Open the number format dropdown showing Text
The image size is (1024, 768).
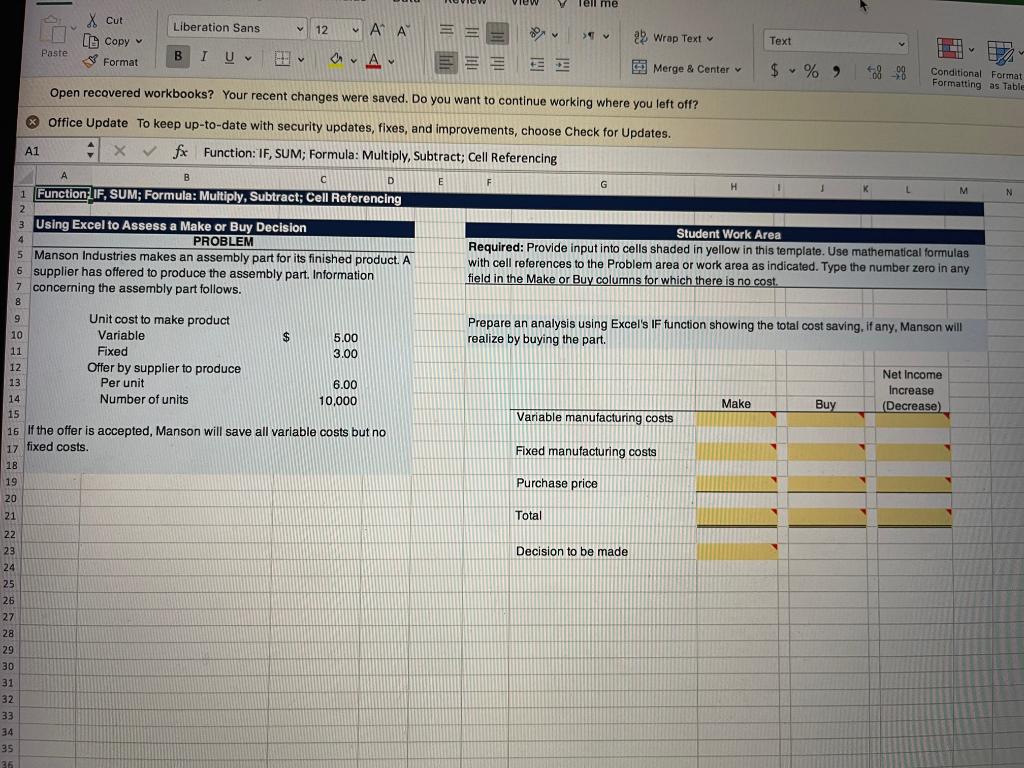pyautogui.click(x=835, y=42)
